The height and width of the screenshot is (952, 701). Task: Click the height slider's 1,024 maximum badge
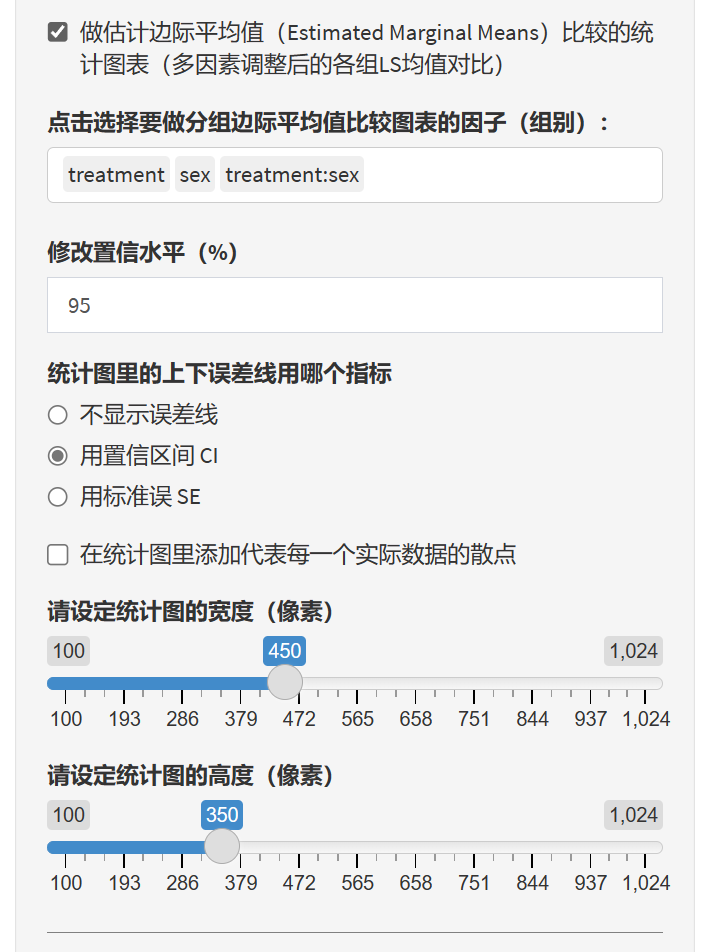[x=633, y=815]
